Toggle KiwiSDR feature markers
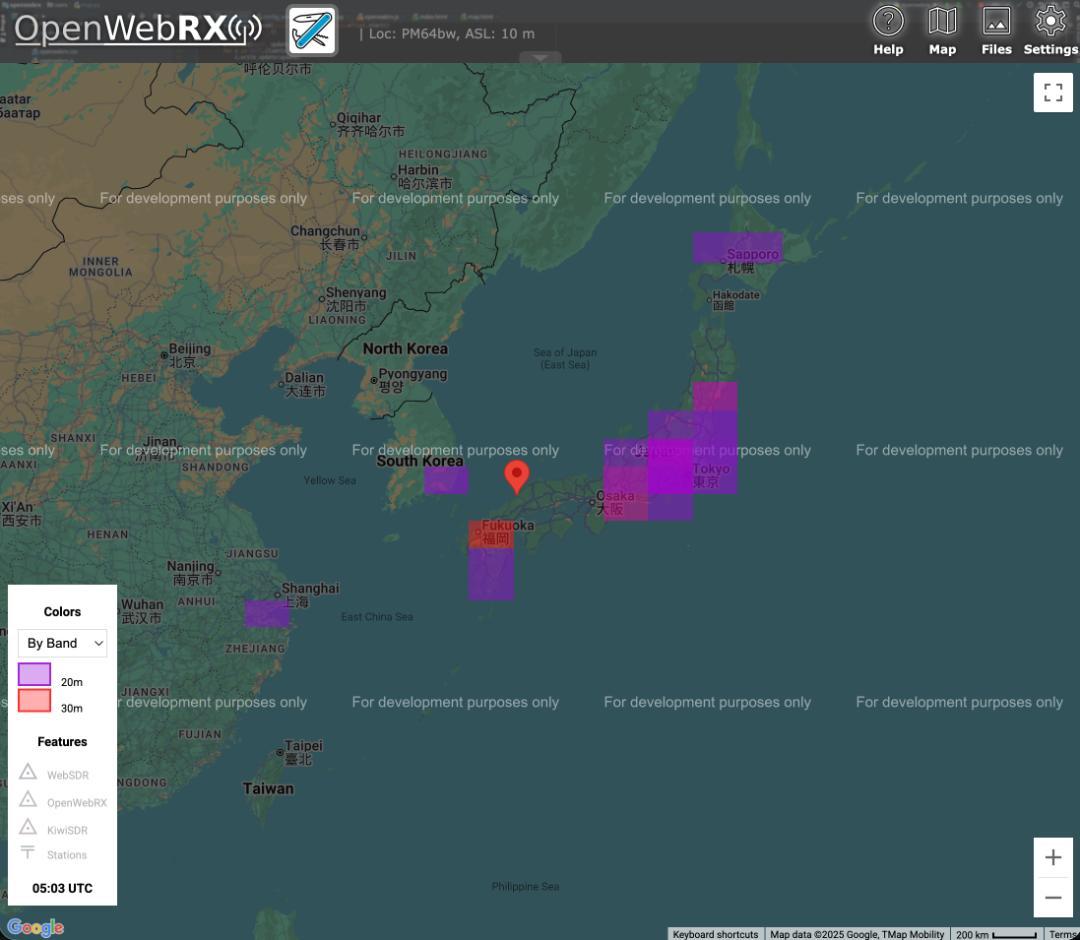This screenshot has width=1080, height=940. point(62,829)
